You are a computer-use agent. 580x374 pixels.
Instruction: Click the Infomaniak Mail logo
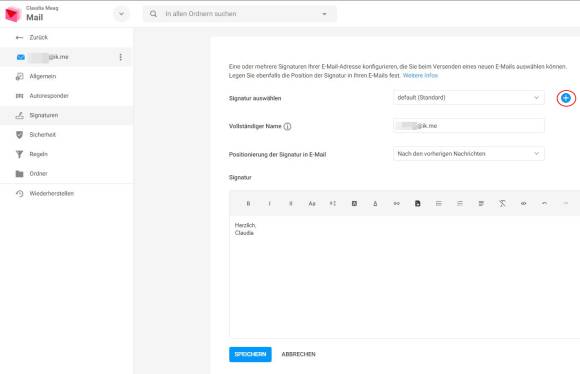[13, 14]
